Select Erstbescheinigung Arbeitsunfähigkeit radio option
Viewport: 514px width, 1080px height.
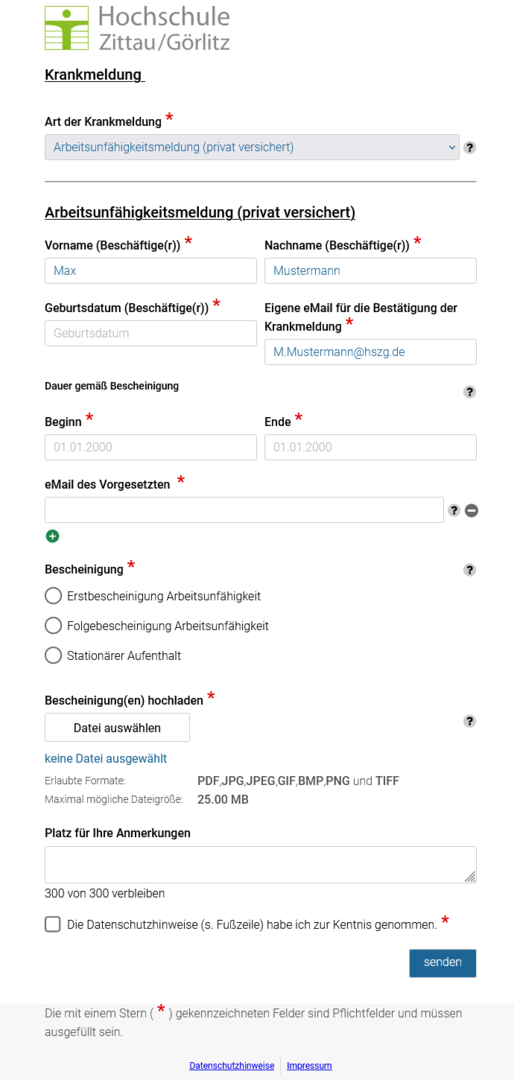(x=53, y=596)
